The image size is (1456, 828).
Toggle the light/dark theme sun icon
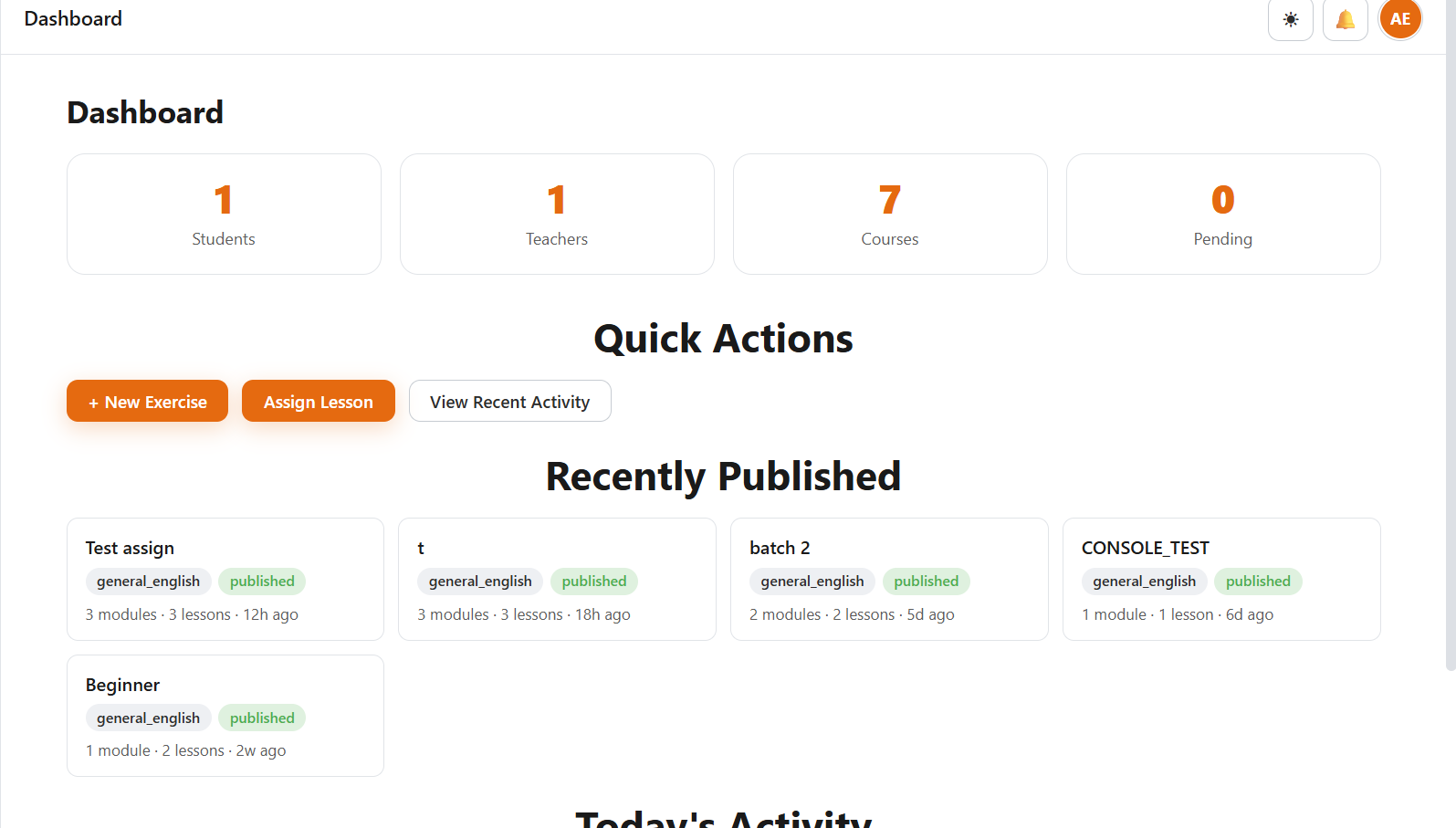pyautogui.click(x=1290, y=19)
